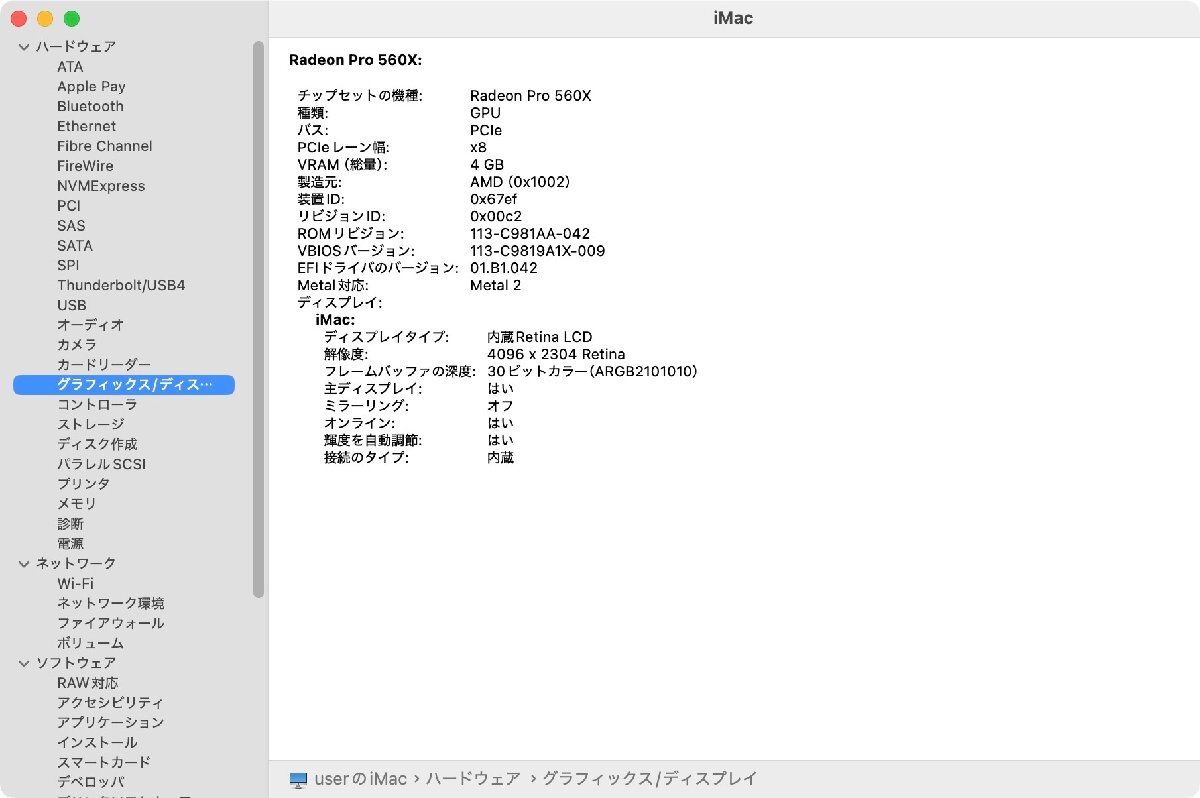Viewport: 1200px width, 798px height.
Task: Select the ストレージ sidebar item
Action: 90,424
